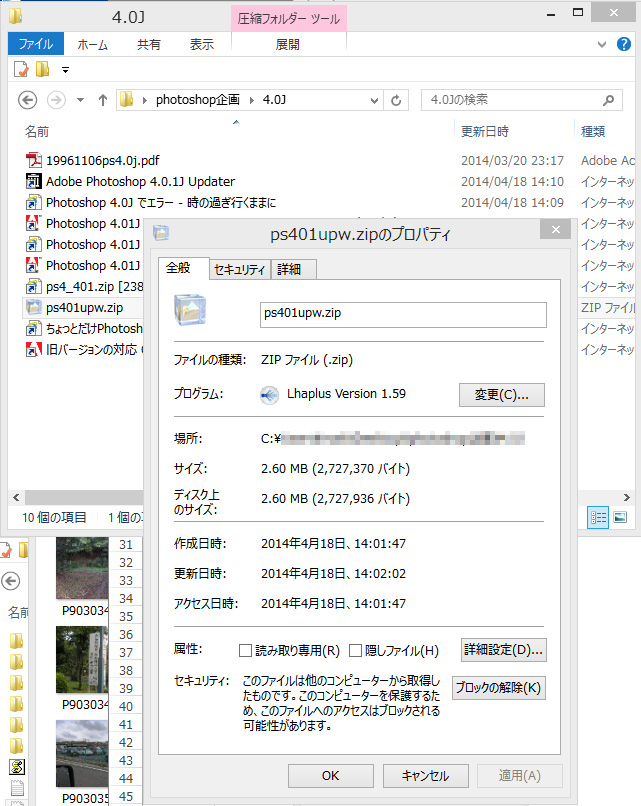Refresh the 4.0J folder view
641x806 pixels.
click(396, 100)
